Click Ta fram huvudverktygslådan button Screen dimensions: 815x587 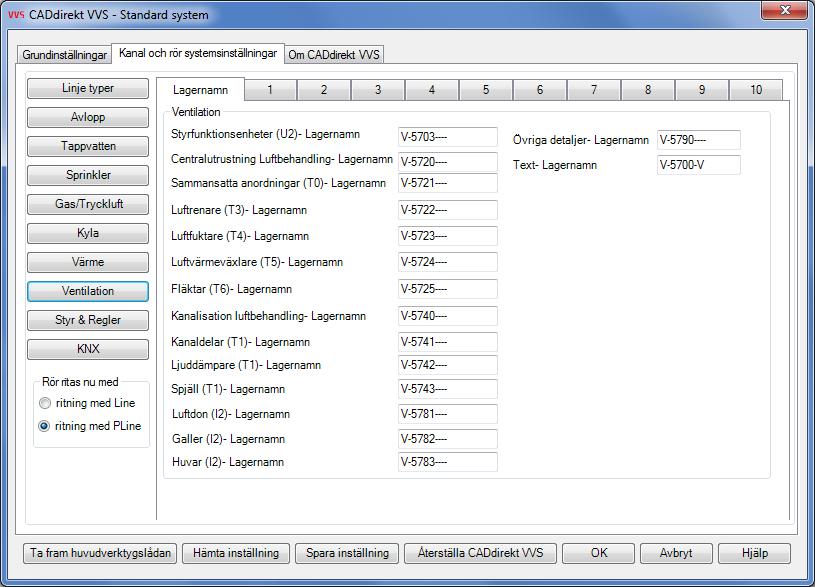coord(100,553)
